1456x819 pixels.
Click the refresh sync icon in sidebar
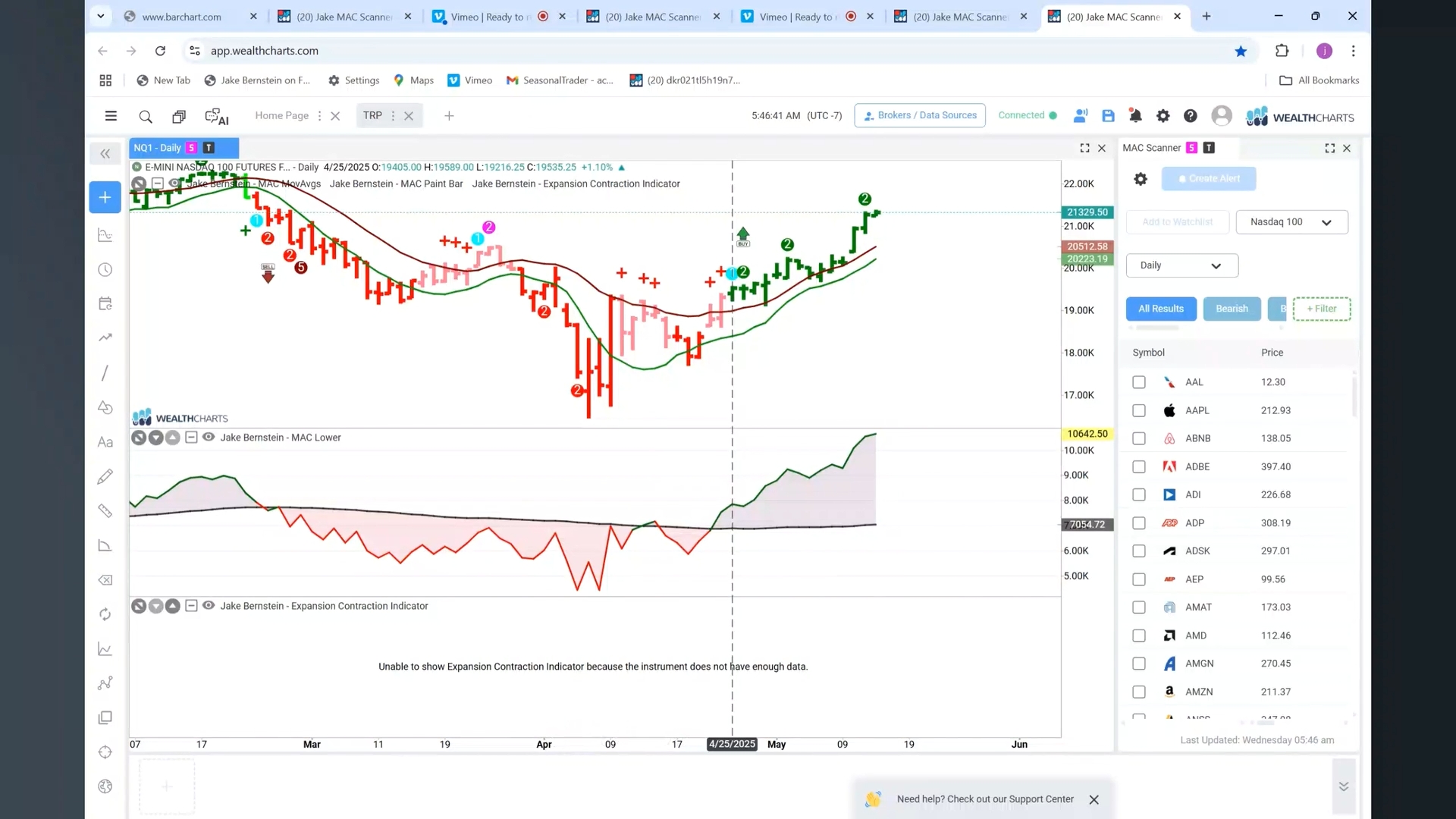click(x=105, y=614)
